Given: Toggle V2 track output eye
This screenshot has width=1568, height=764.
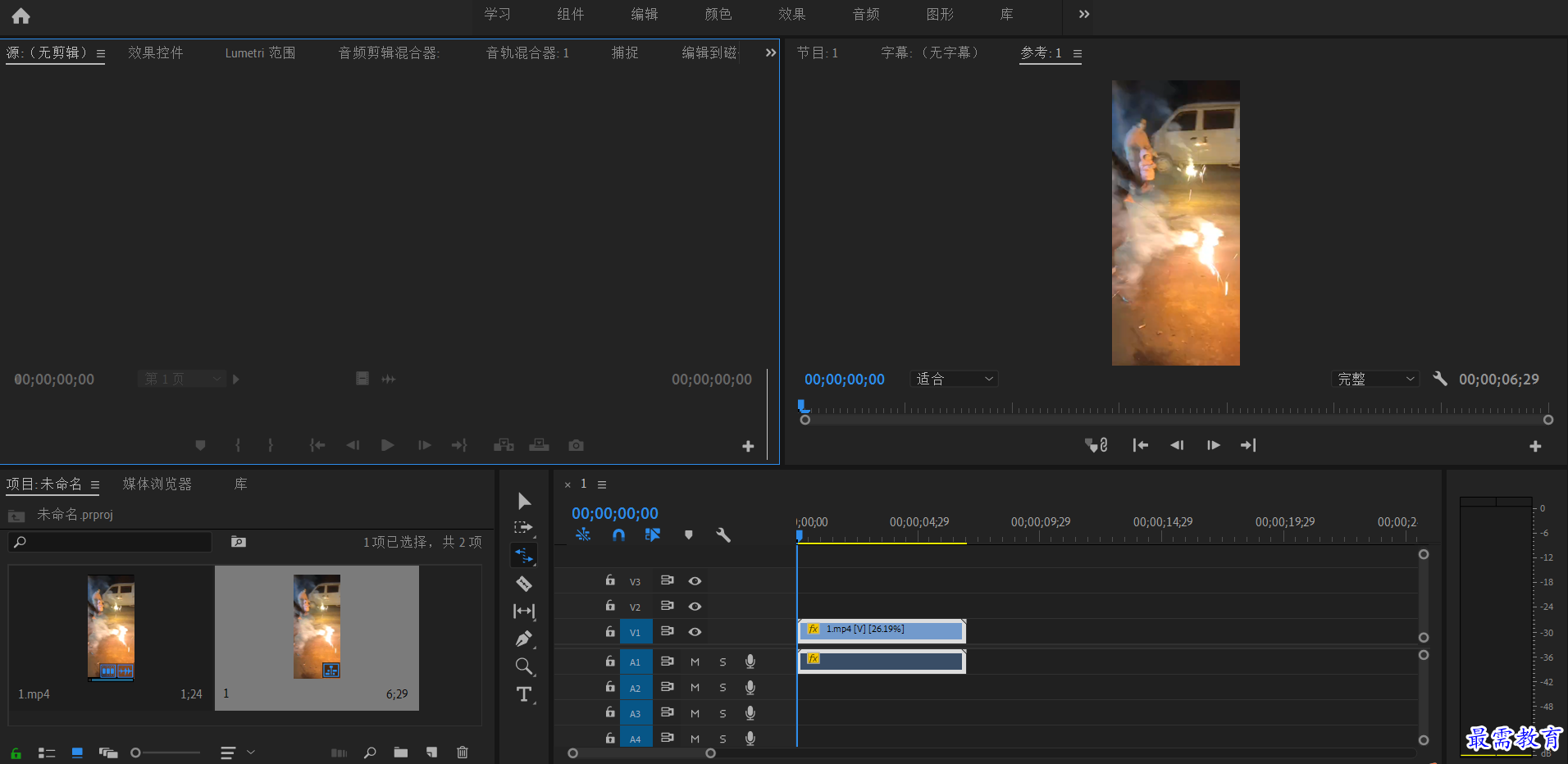Looking at the screenshot, I should click(x=695, y=606).
